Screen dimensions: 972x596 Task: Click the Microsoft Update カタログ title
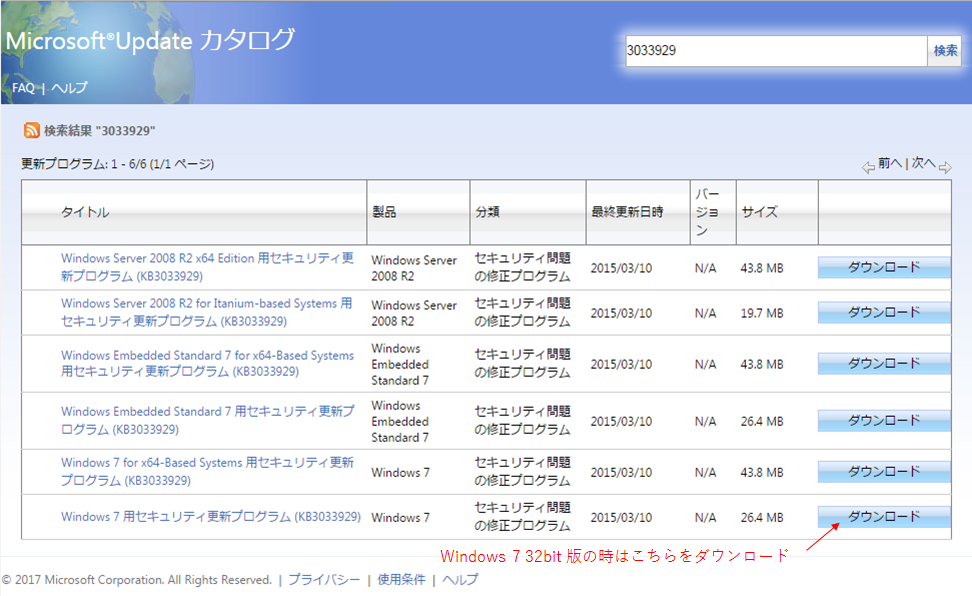[x=150, y=40]
